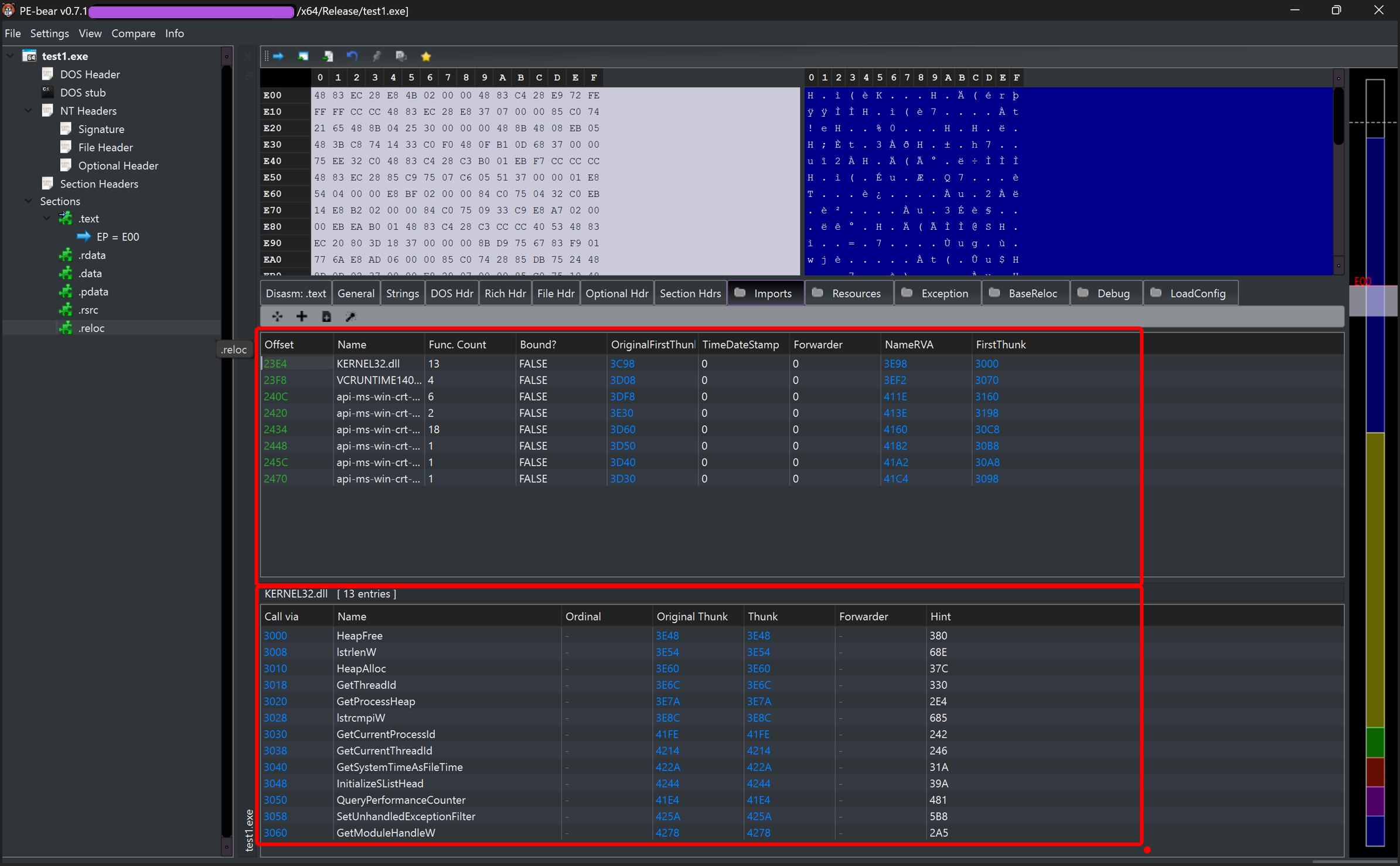Click the section map color bar near EP marker
1400x866 pixels.
(x=1374, y=300)
